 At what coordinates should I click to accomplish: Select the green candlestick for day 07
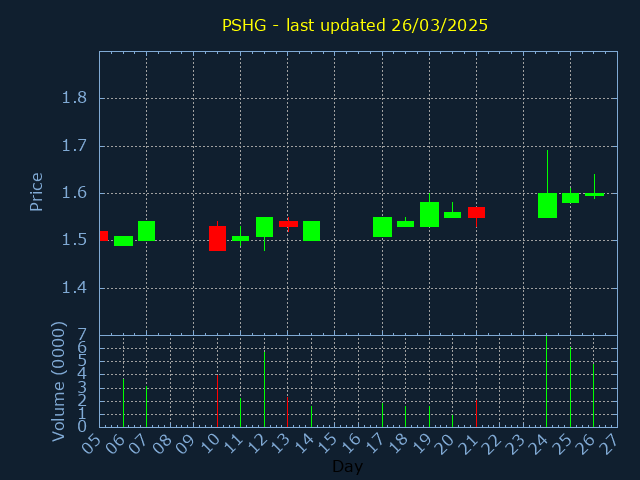(147, 231)
